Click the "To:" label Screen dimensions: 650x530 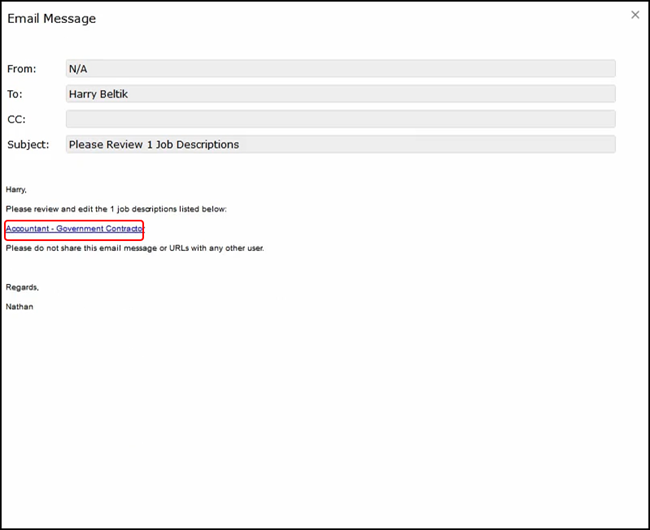pos(15,94)
